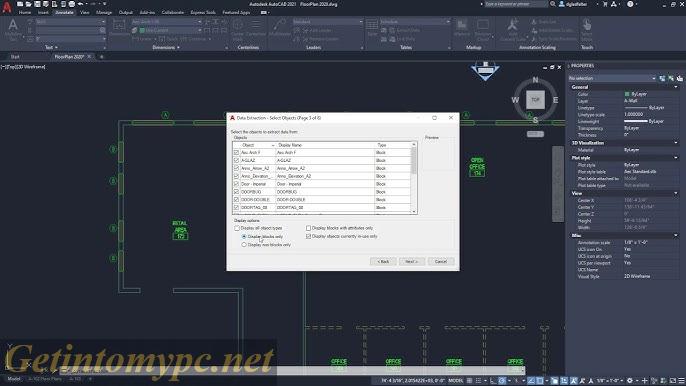Screen dimensions: 686x386
Task: Click the Back button in dialog
Action: pos(383,261)
